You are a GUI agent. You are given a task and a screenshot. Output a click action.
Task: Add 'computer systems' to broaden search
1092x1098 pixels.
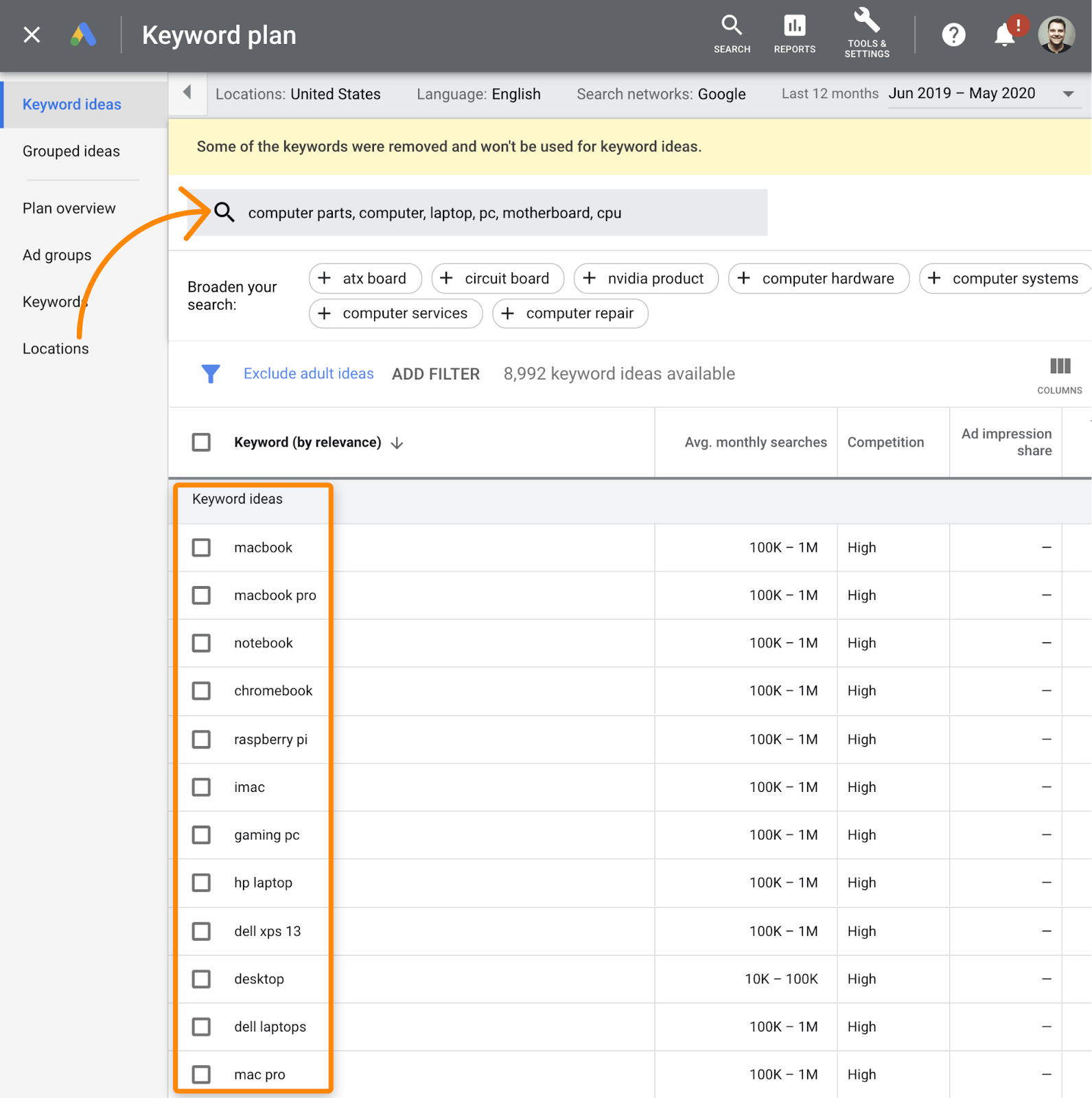pos(1006,279)
